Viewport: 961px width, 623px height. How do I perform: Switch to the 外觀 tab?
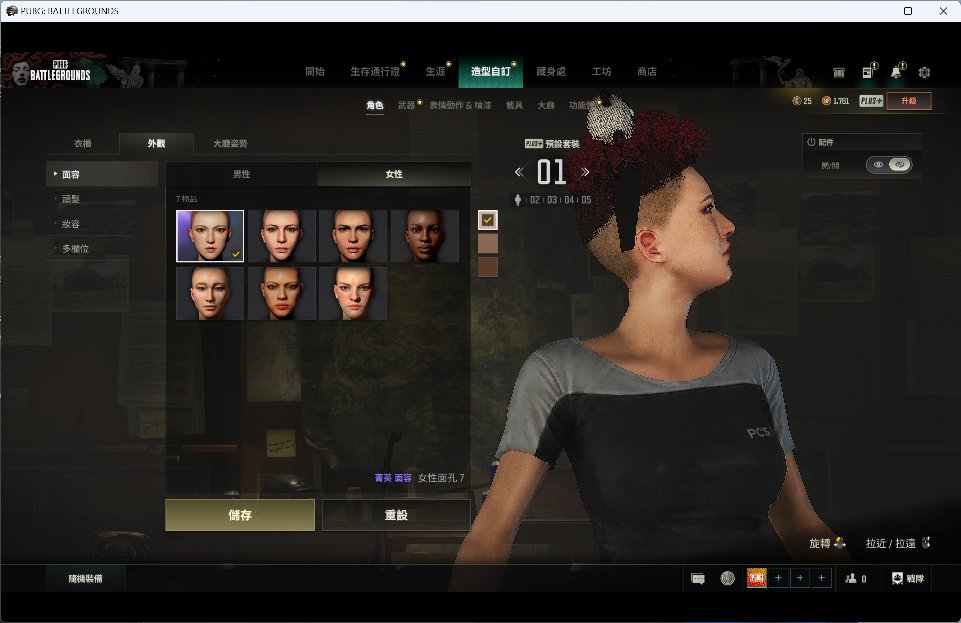tap(156, 143)
